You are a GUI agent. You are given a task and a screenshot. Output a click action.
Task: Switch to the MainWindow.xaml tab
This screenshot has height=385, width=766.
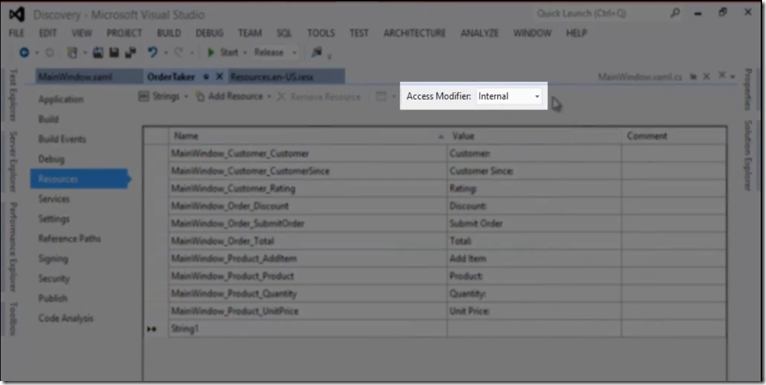(89, 77)
